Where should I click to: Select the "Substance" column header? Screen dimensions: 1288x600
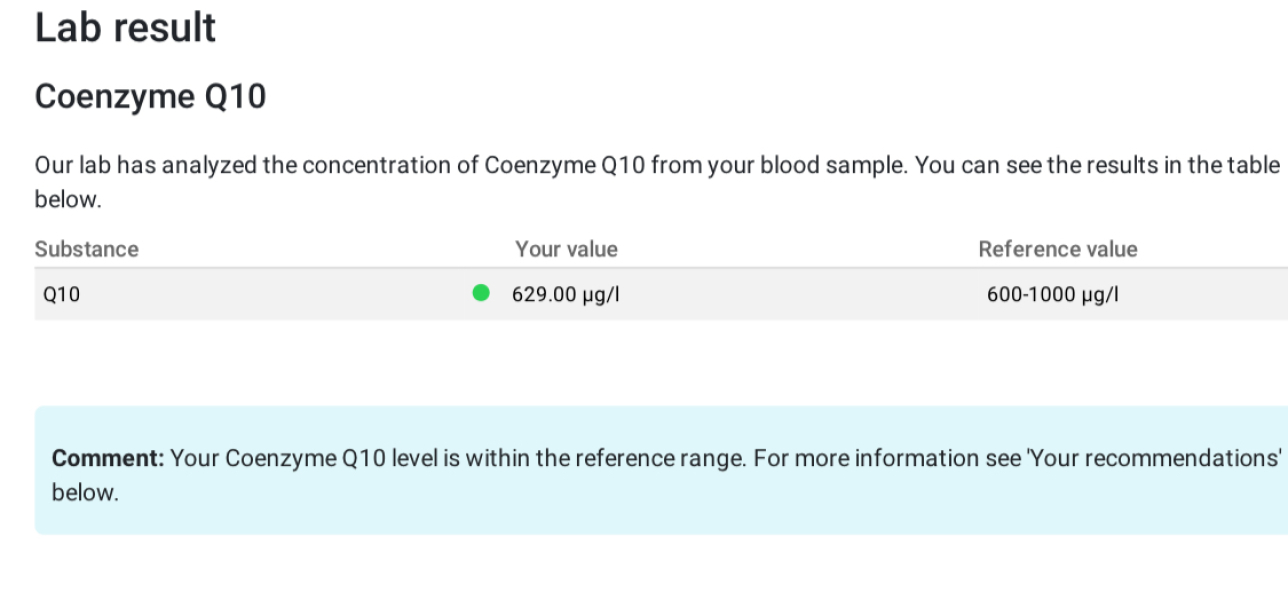[x=87, y=249]
